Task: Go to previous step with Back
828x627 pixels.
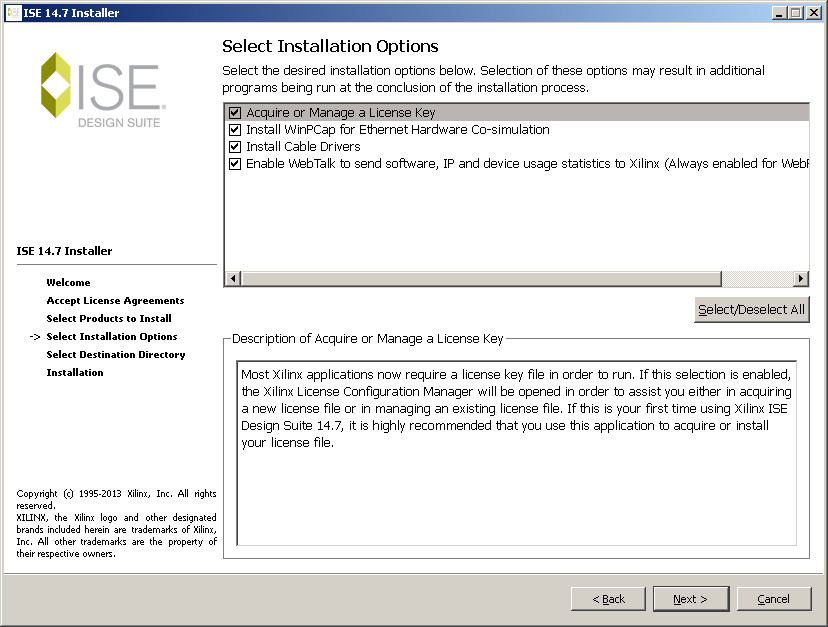Action: click(608, 599)
